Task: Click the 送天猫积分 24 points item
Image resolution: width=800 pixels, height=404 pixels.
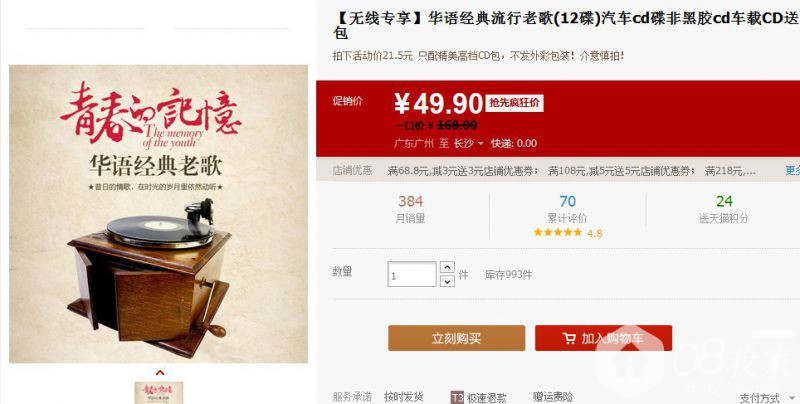Action: [x=724, y=210]
